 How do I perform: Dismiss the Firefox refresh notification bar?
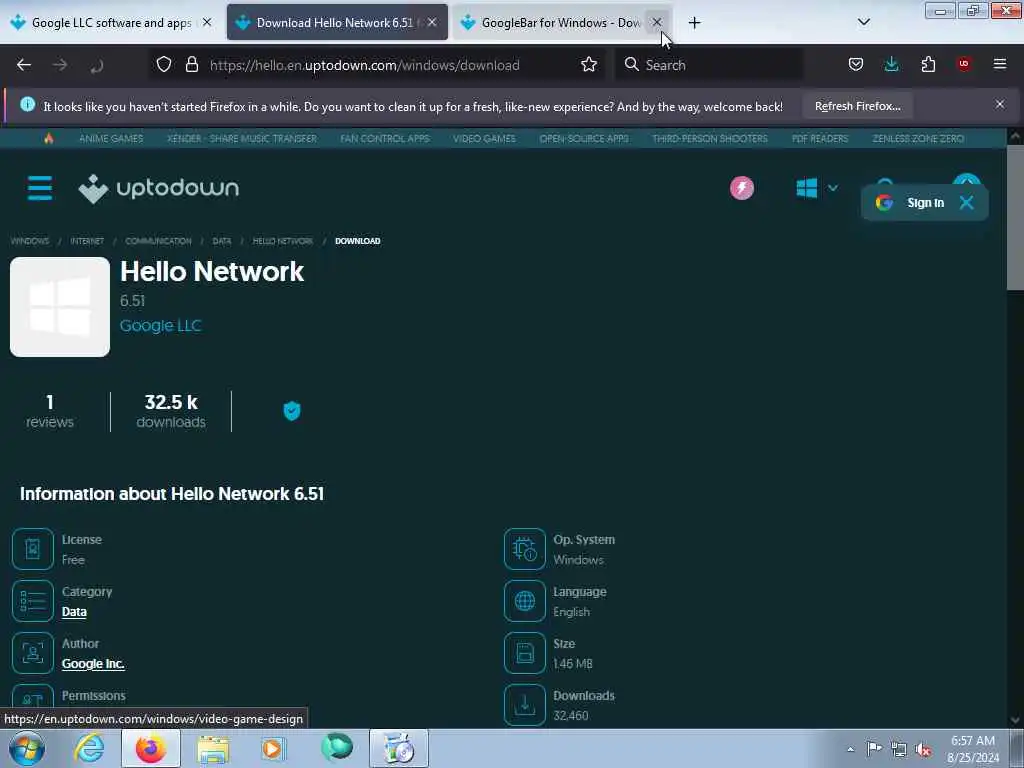point(1000,104)
